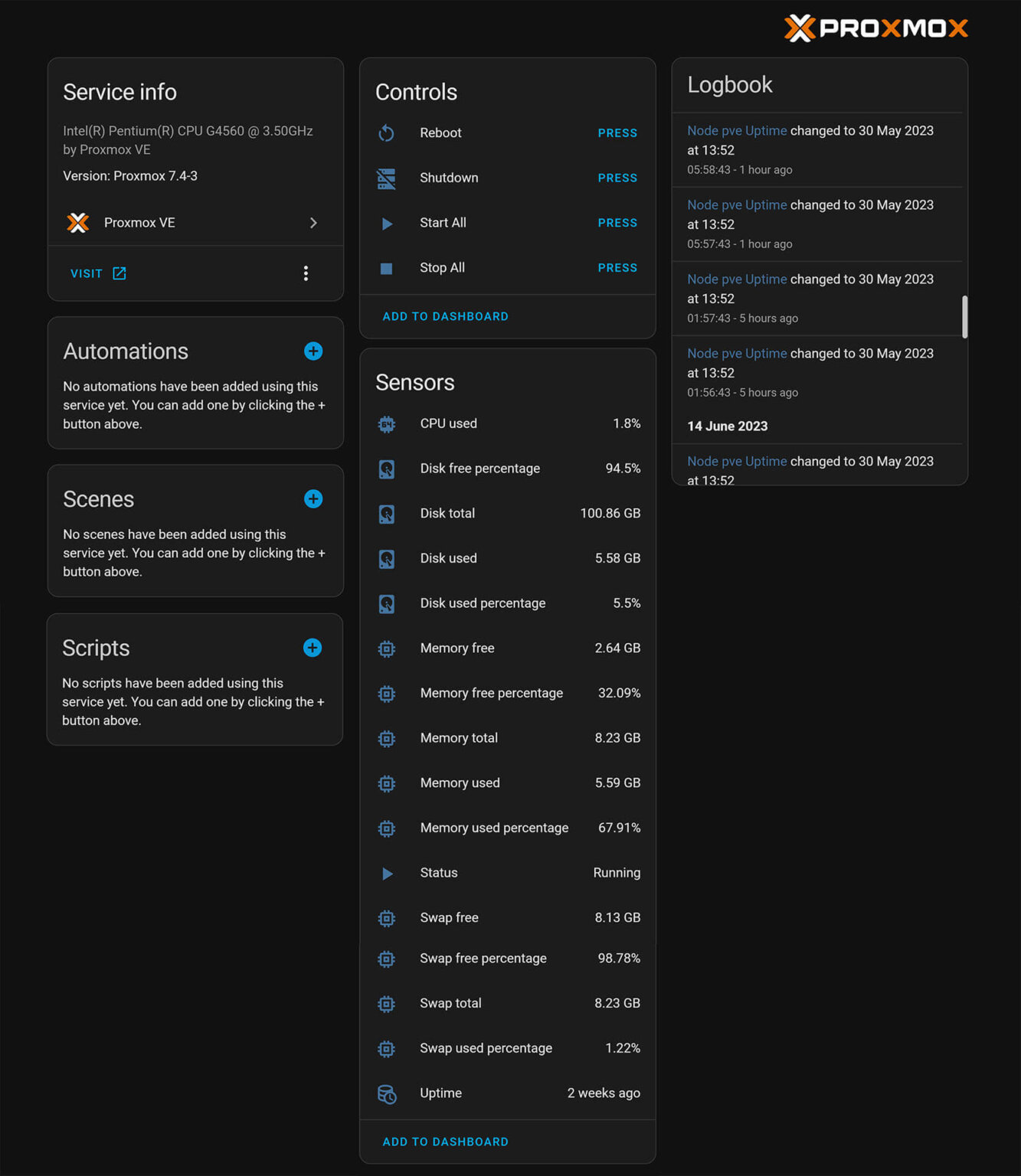Expand Proxmox VE integration chevron

pos(313,223)
